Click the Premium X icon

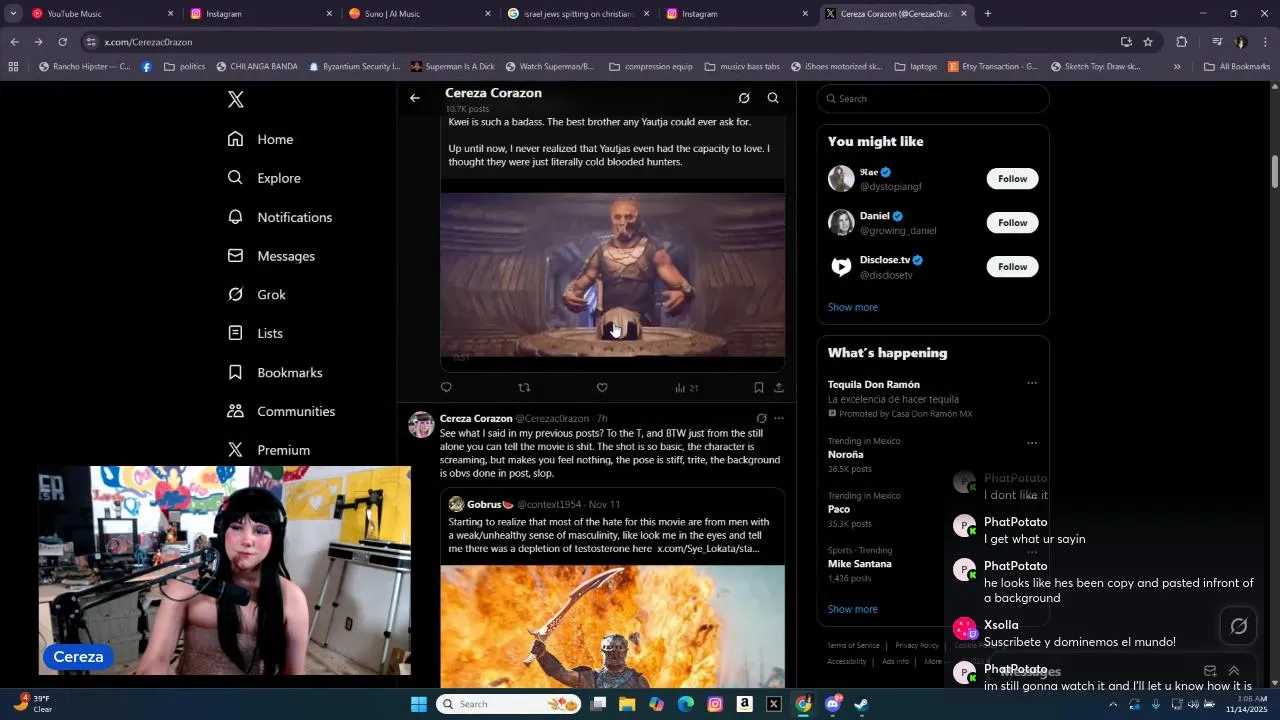pos(236,450)
